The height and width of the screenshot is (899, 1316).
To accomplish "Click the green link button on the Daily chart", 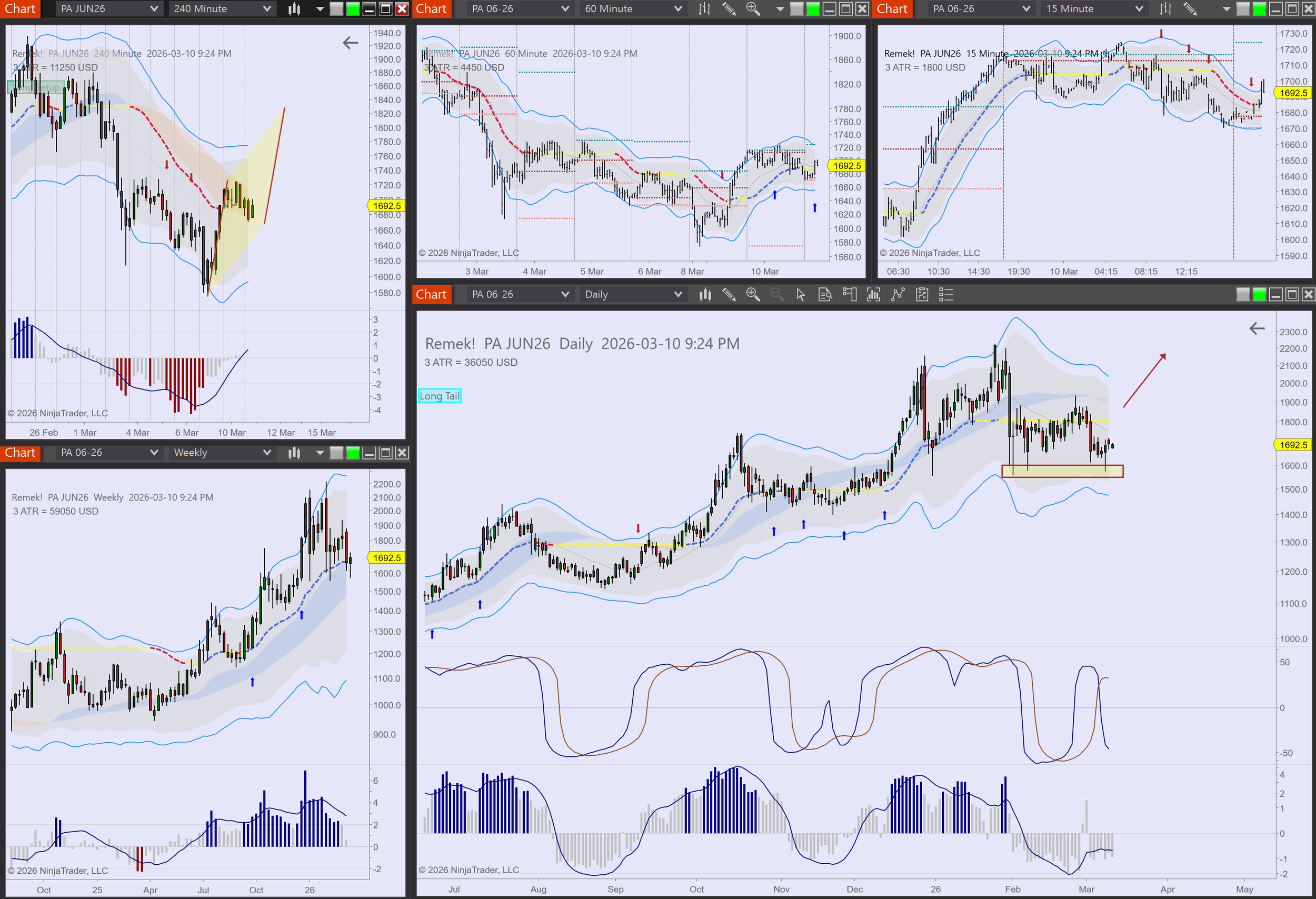I will pos(1259,294).
